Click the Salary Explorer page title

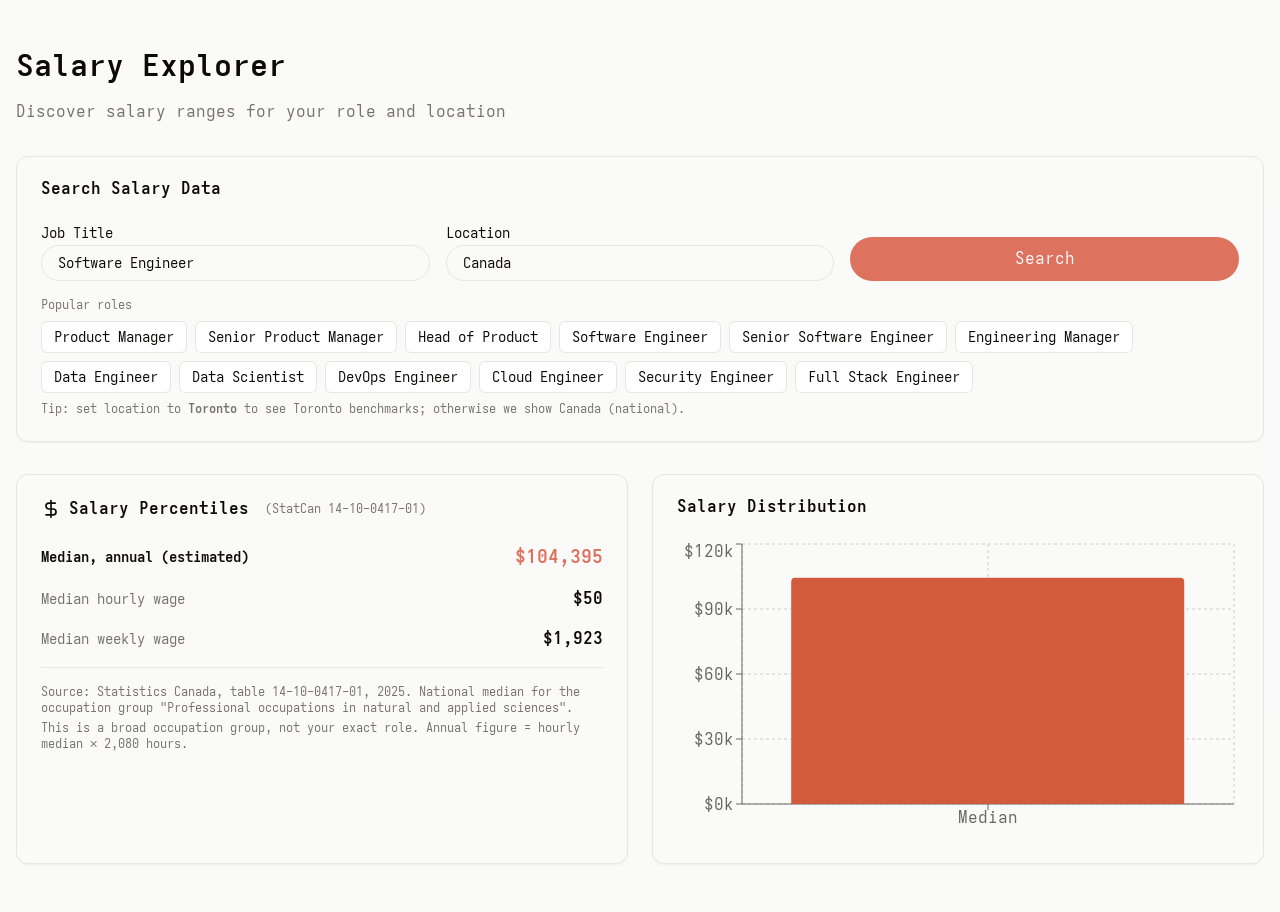click(151, 66)
